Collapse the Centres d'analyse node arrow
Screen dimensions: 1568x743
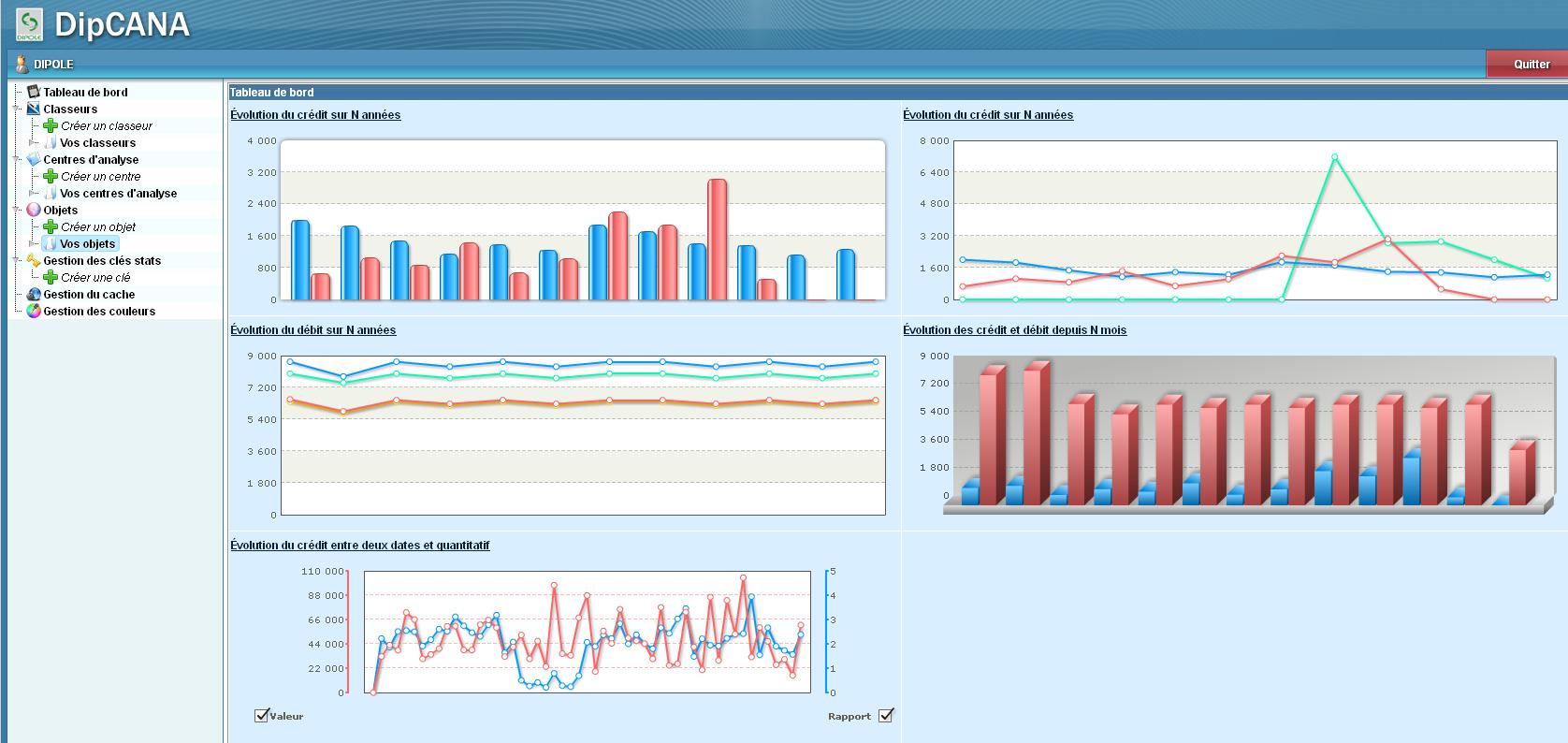pos(17,159)
